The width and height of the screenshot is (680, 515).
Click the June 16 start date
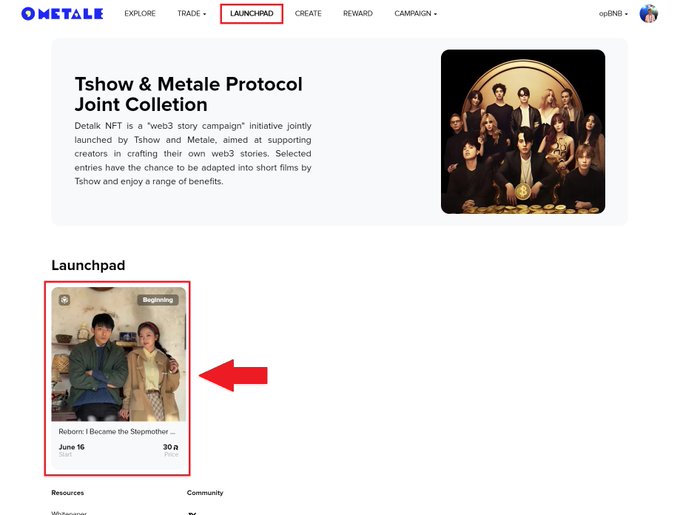[x=72, y=447]
